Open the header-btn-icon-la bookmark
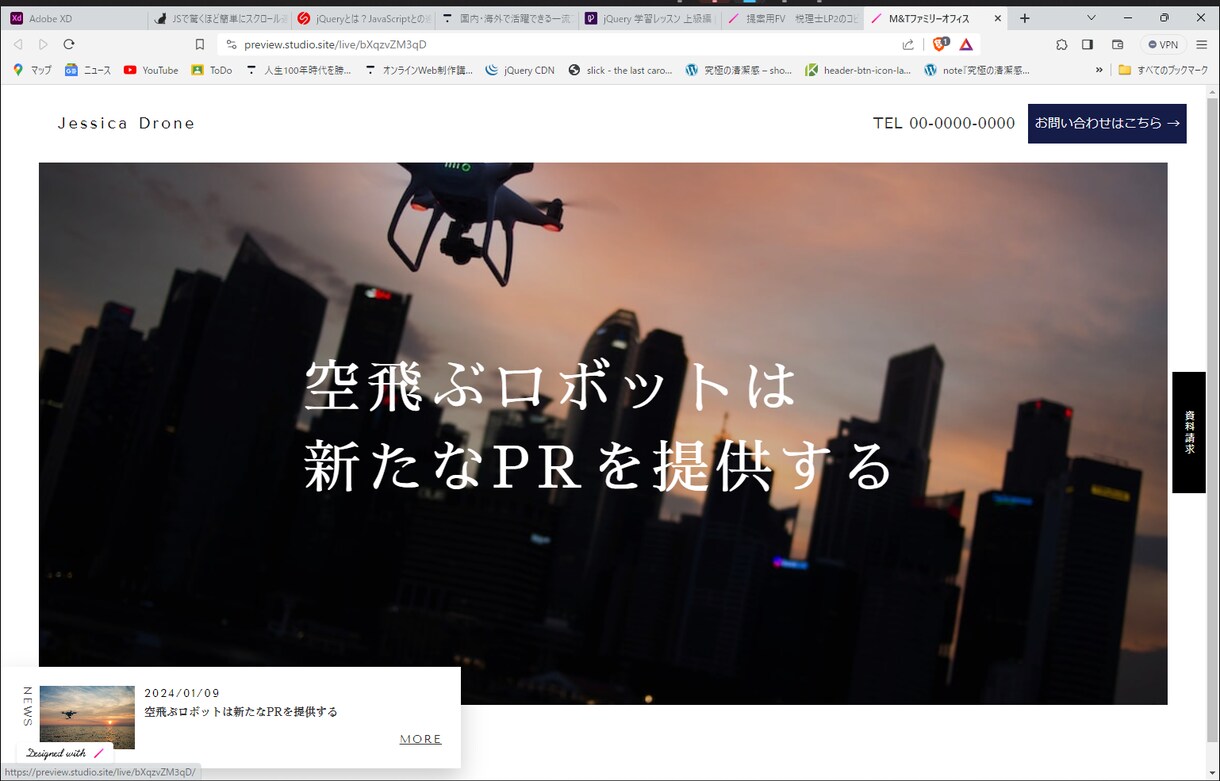Image resolution: width=1220 pixels, height=781 pixels. tap(858, 70)
